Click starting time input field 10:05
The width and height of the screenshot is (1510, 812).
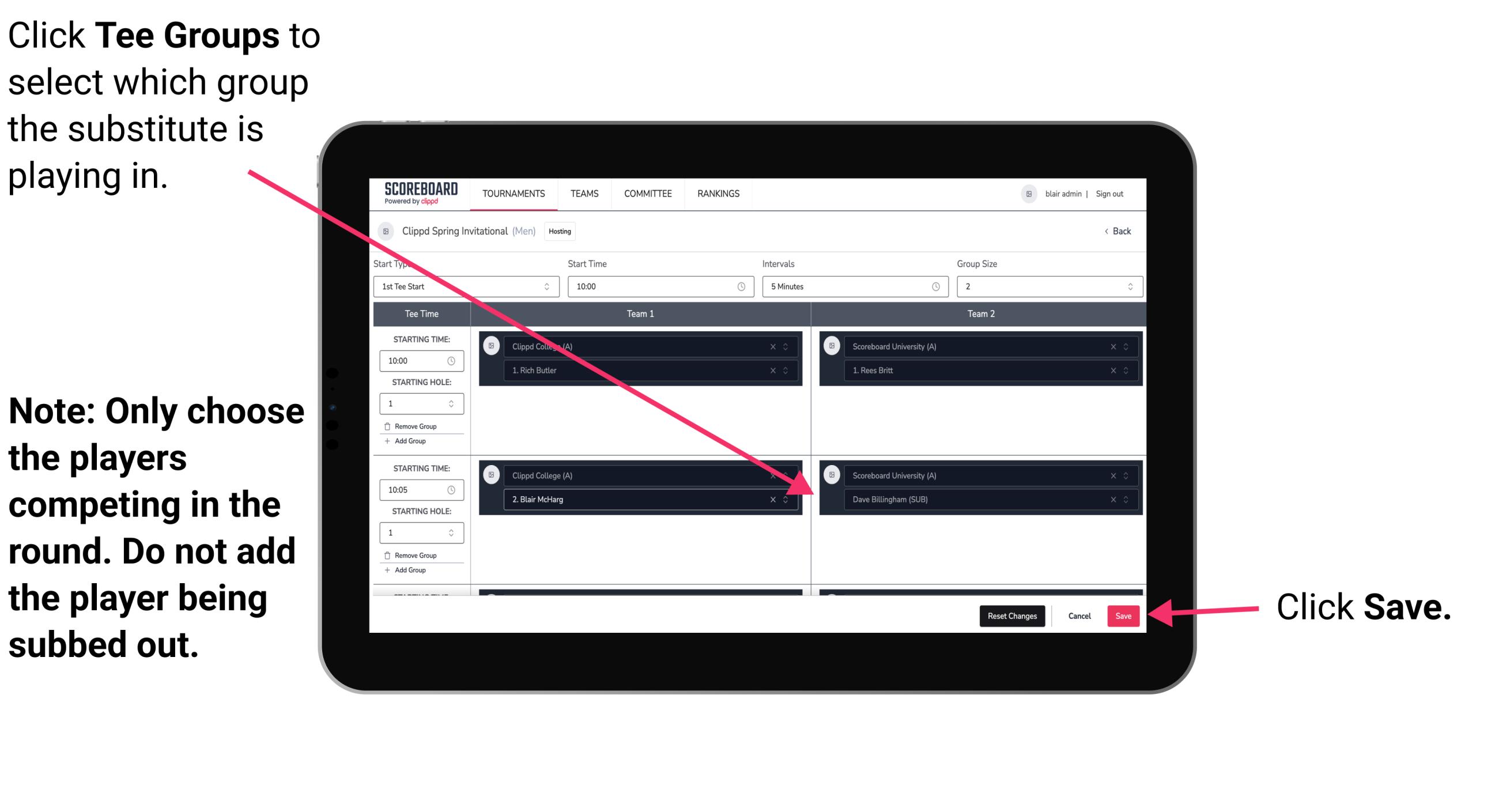click(416, 489)
